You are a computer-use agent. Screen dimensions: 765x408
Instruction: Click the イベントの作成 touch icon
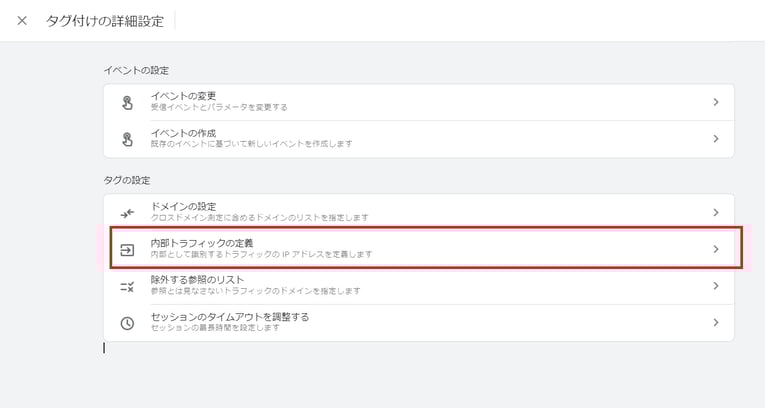coord(127,139)
